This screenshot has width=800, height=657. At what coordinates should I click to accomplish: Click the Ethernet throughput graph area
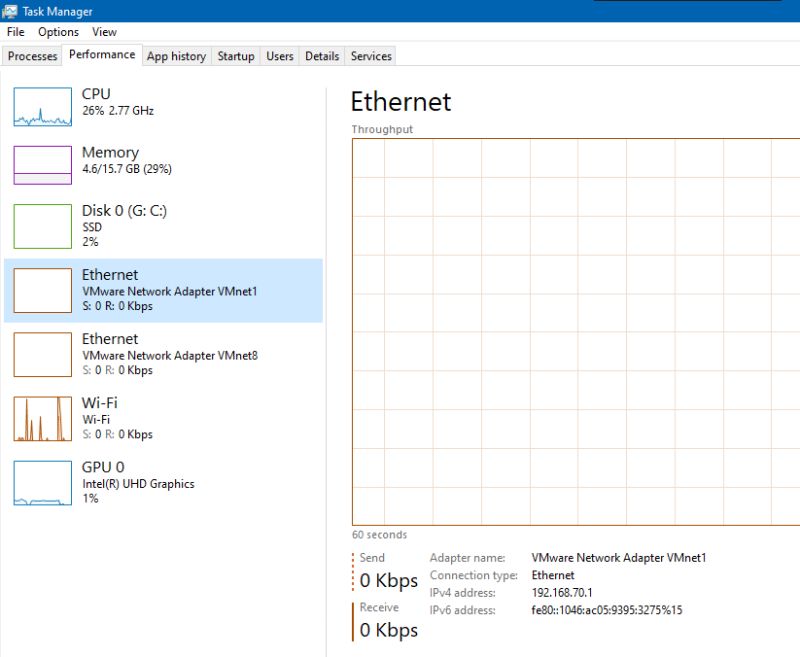570,330
